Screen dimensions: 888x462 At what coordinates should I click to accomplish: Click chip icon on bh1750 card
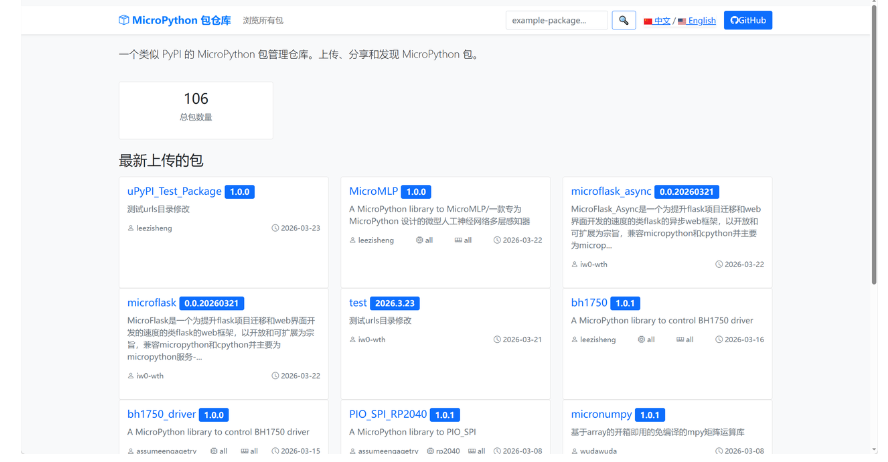tap(642, 340)
